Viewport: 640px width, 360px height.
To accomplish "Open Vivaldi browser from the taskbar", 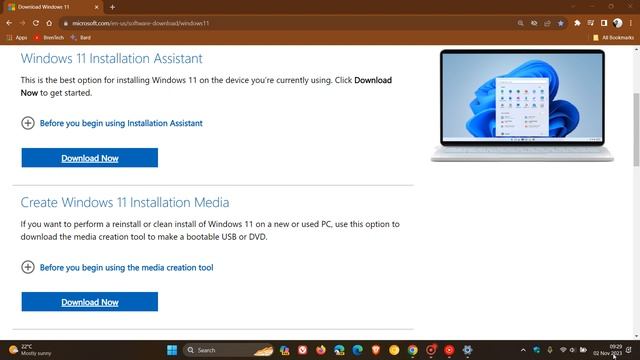I will click(302, 350).
